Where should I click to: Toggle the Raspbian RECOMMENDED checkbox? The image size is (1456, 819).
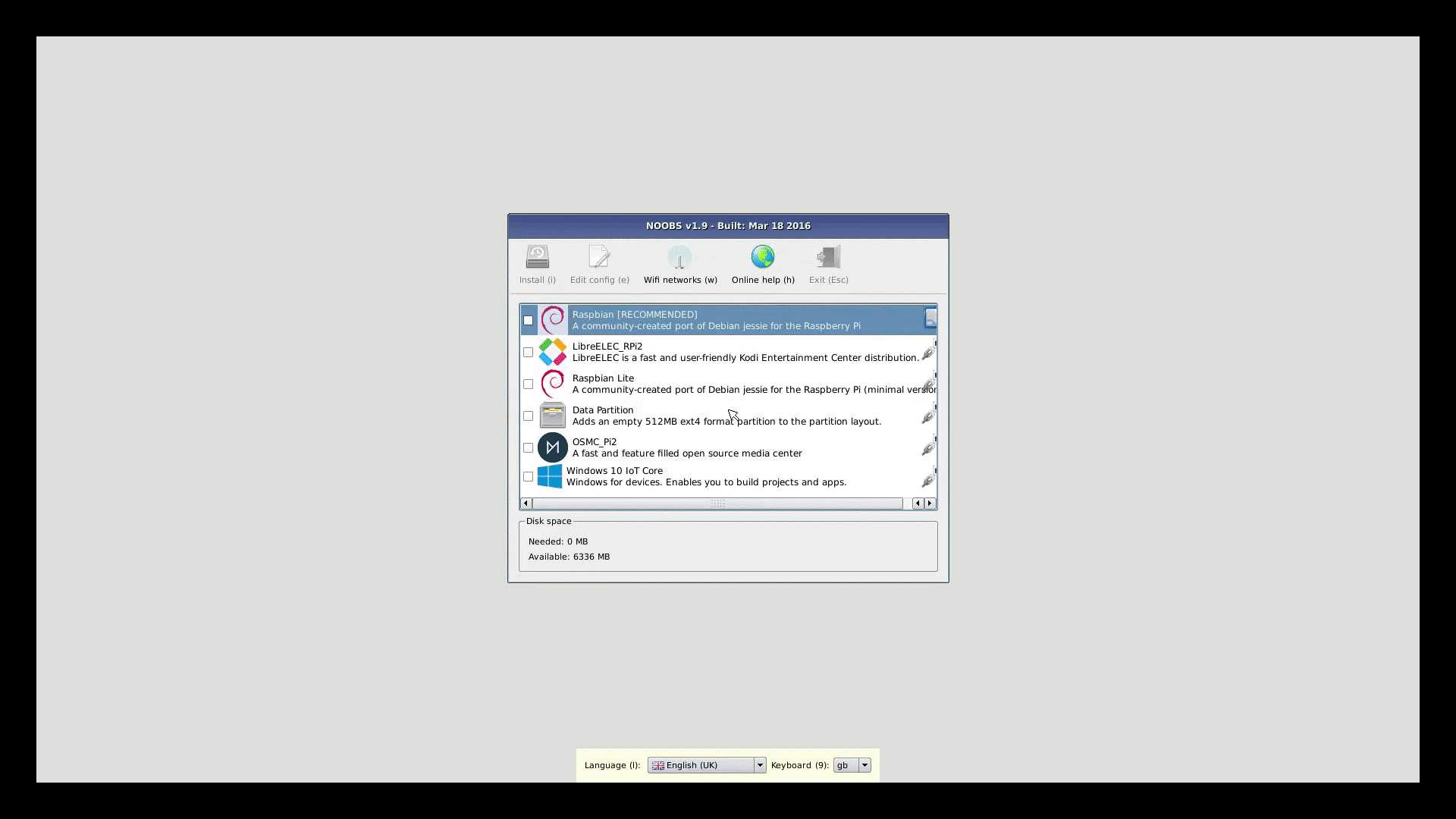tap(528, 320)
